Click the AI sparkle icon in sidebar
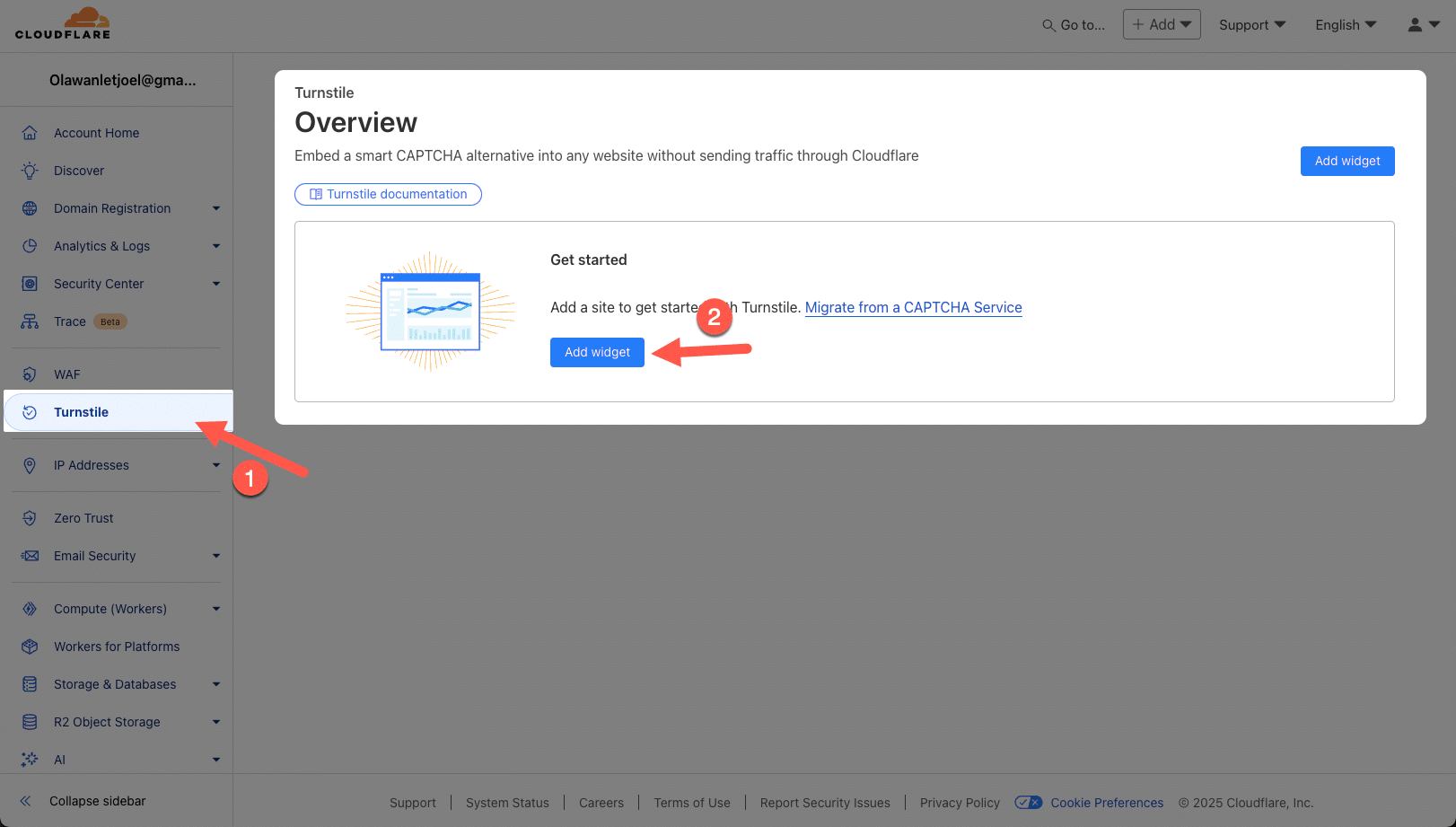Screen dimensions: 1456x827 click(x=30, y=759)
